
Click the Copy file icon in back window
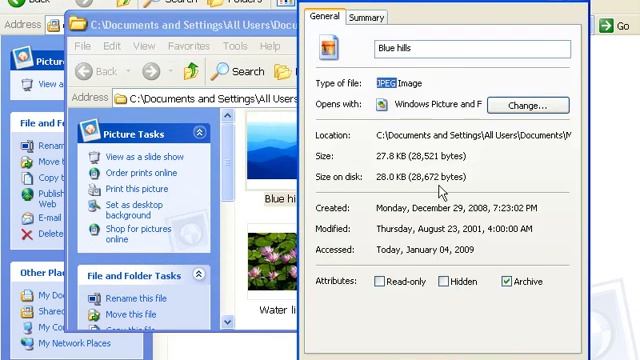[27, 178]
